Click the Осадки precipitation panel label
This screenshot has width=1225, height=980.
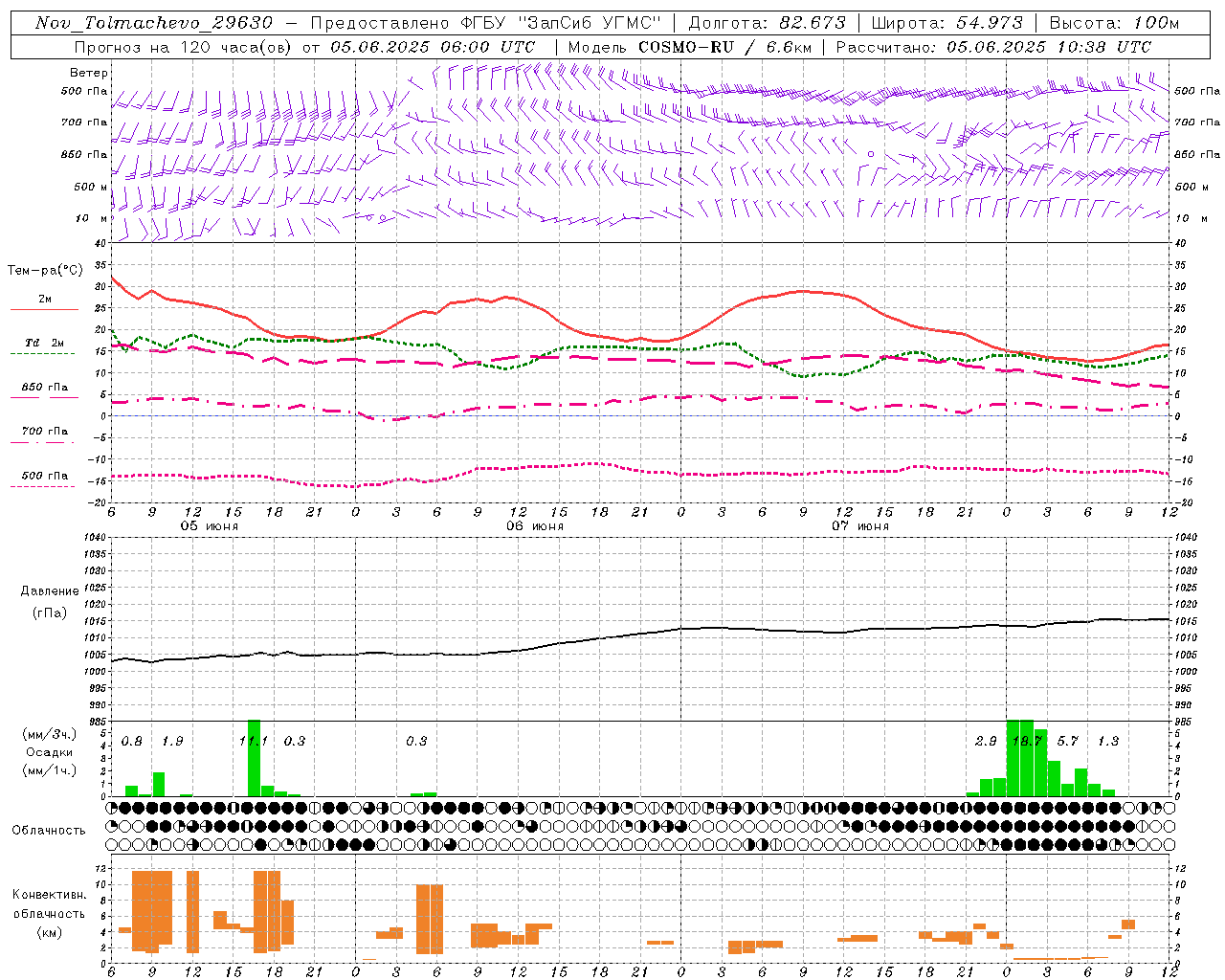(49, 752)
